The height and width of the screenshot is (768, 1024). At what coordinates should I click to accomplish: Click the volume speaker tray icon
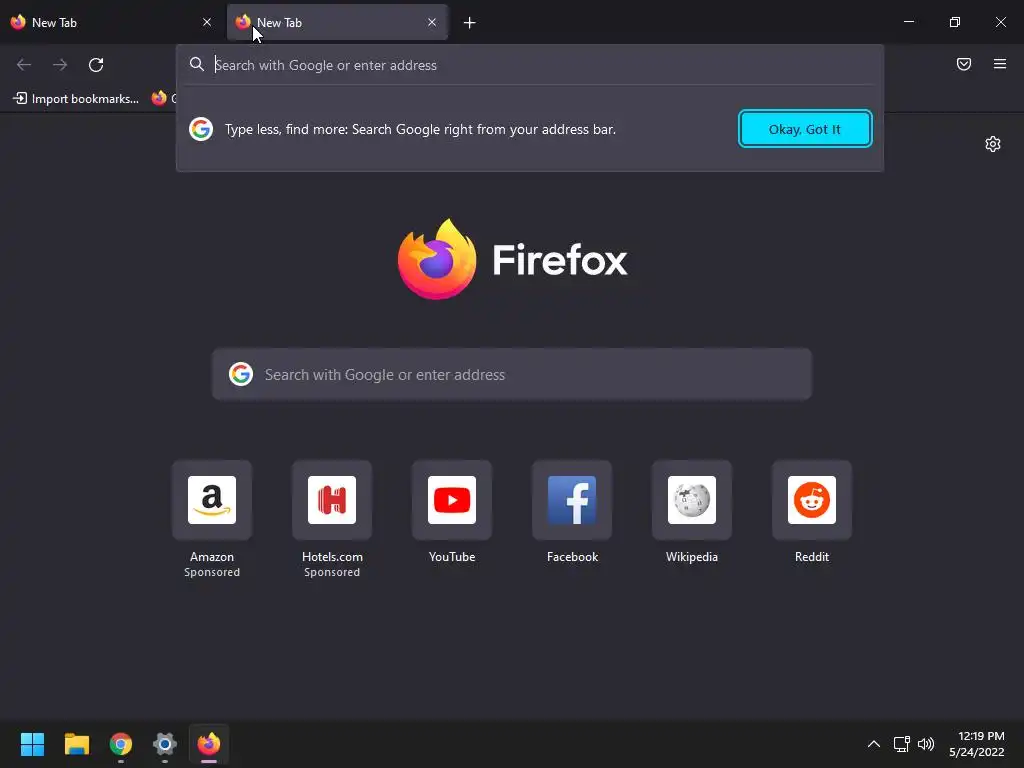[x=926, y=744]
